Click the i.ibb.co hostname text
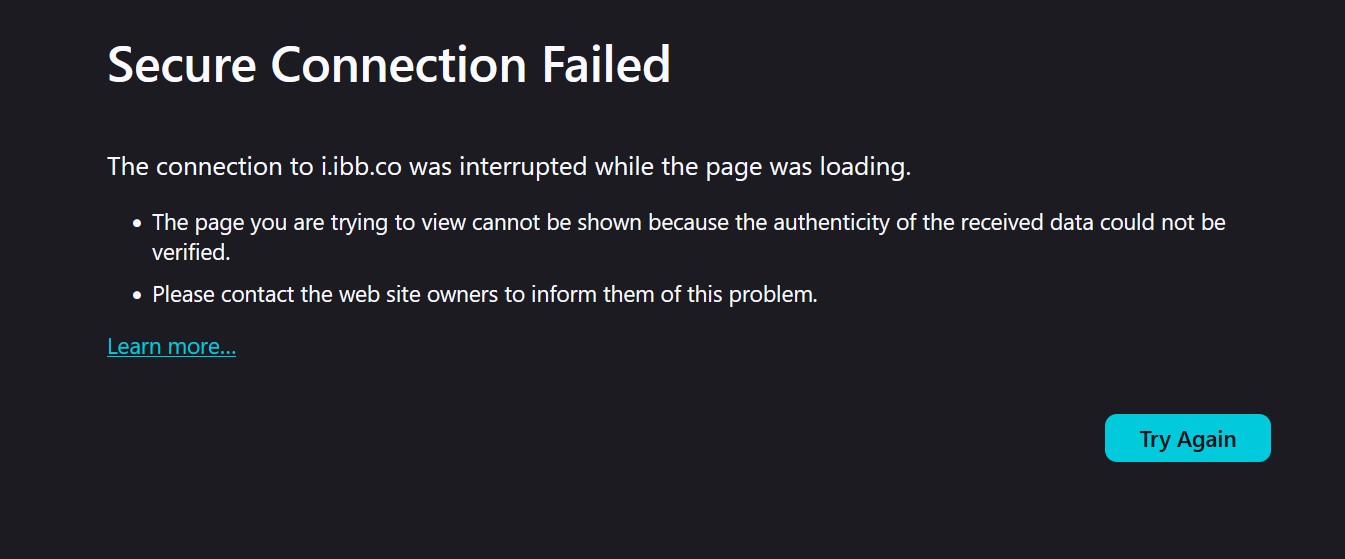The width and height of the screenshot is (1345, 559). pos(361,167)
